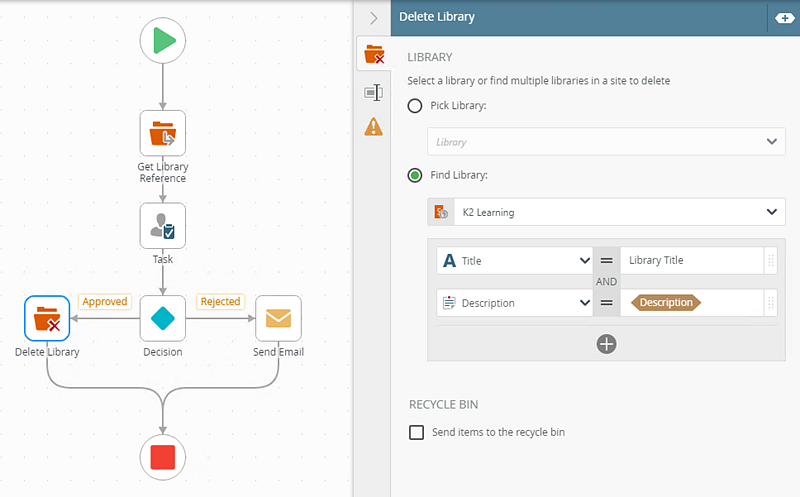The height and width of the screenshot is (497, 800).
Task: Open the Properties tab in side panel
Action: 374,92
